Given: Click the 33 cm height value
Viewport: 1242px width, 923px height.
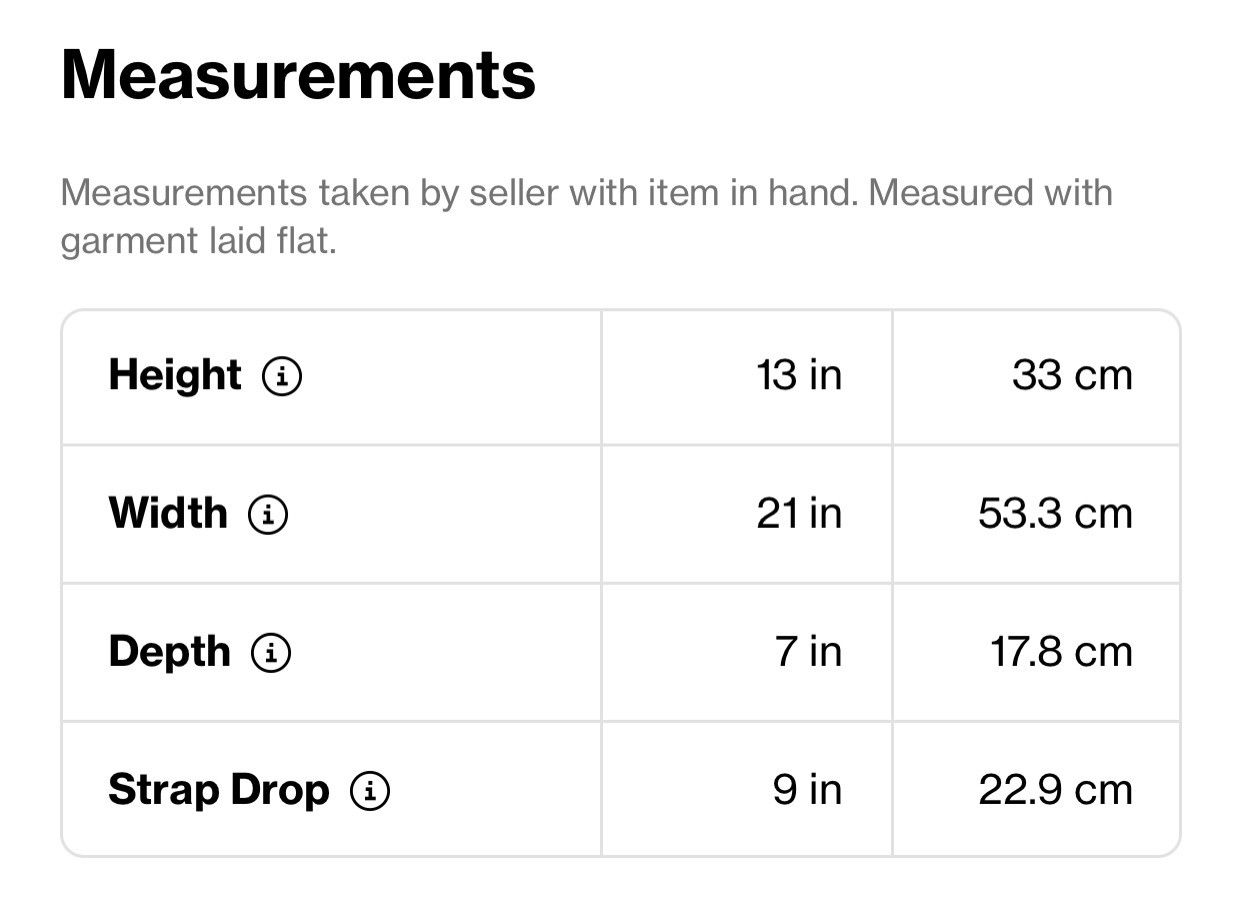Looking at the screenshot, I should pyautogui.click(x=1072, y=376).
